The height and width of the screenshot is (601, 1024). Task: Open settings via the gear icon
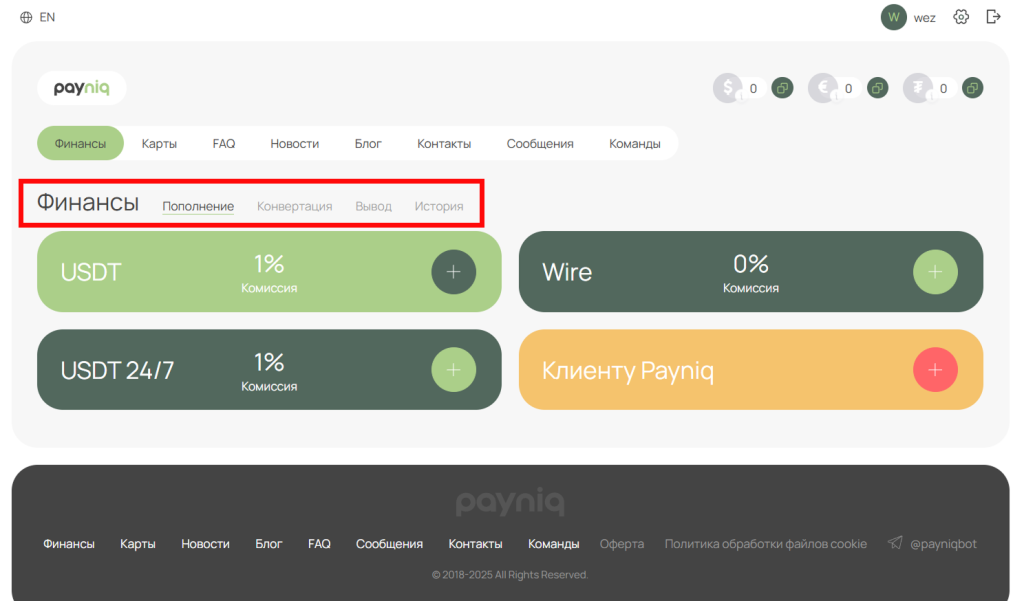pyautogui.click(x=961, y=17)
